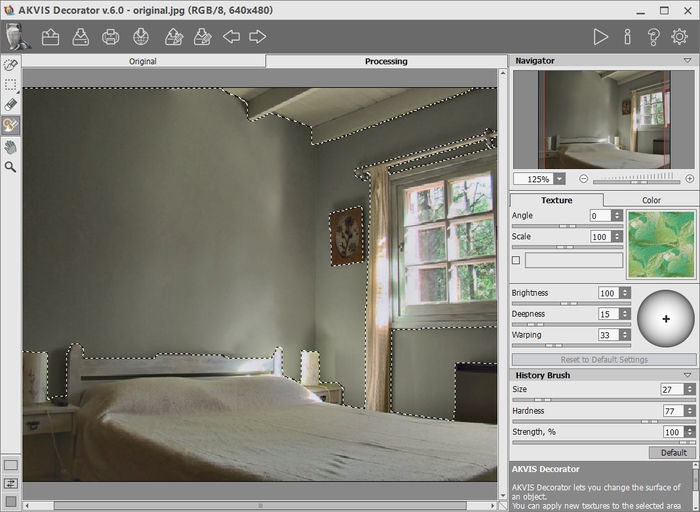The width and height of the screenshot is (700, 512).
Task: Toggle the top view-mode icon at the bottom left
Action: point(11,465)
